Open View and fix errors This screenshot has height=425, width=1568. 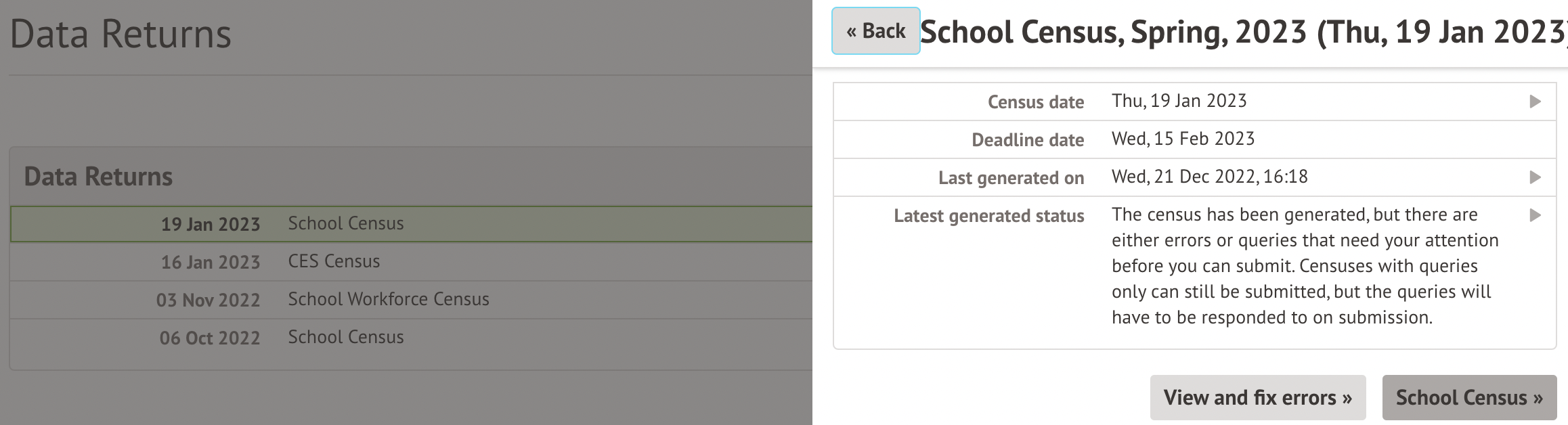click(1257, 397)
